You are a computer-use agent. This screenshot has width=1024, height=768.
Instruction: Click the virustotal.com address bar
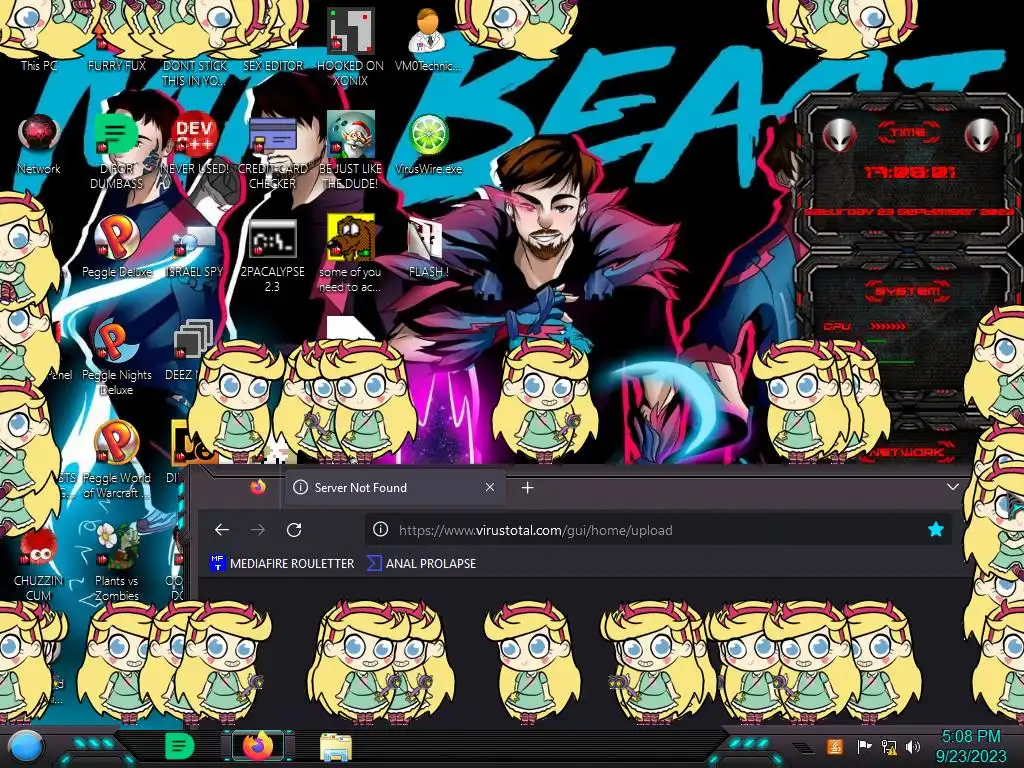coord(657,530)
